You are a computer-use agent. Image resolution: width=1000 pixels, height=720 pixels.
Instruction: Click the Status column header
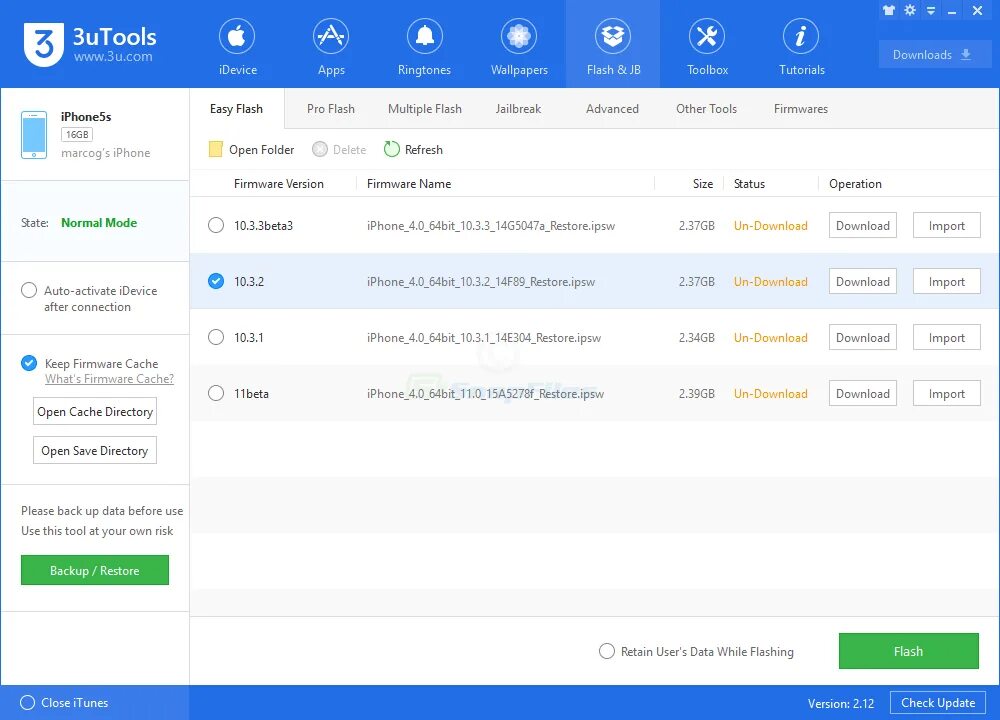coord(749,184)
